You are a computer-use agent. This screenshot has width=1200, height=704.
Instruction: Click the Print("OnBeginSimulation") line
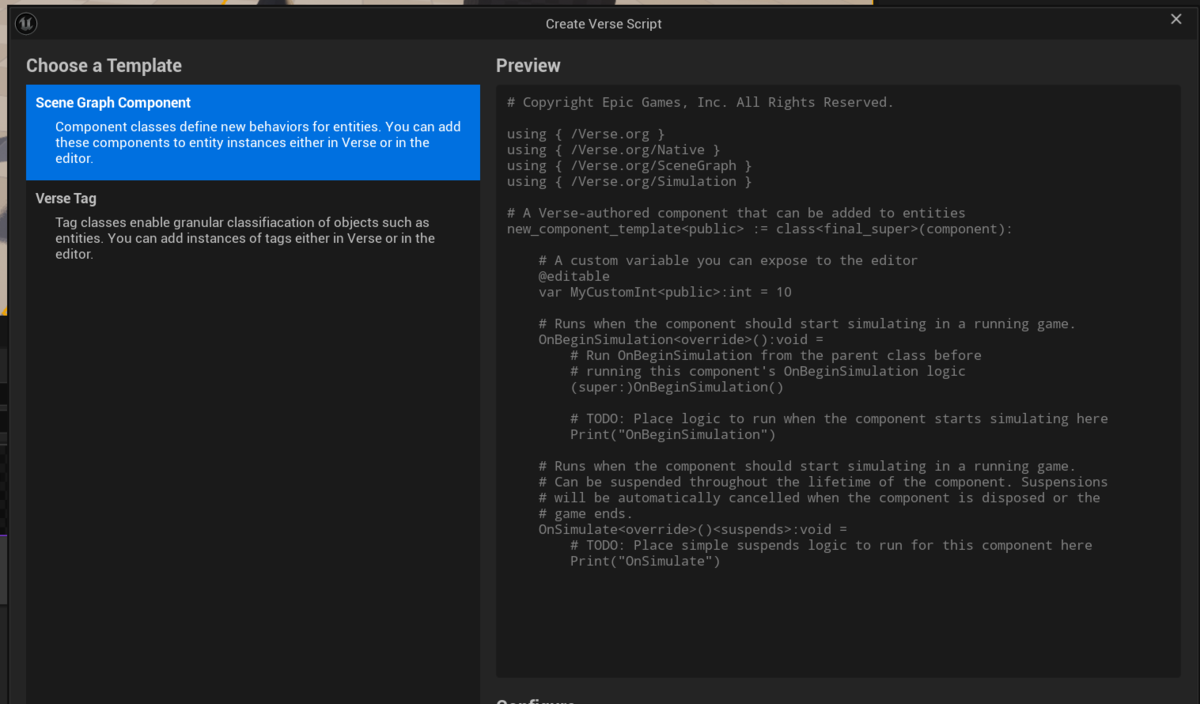point(673,435)
